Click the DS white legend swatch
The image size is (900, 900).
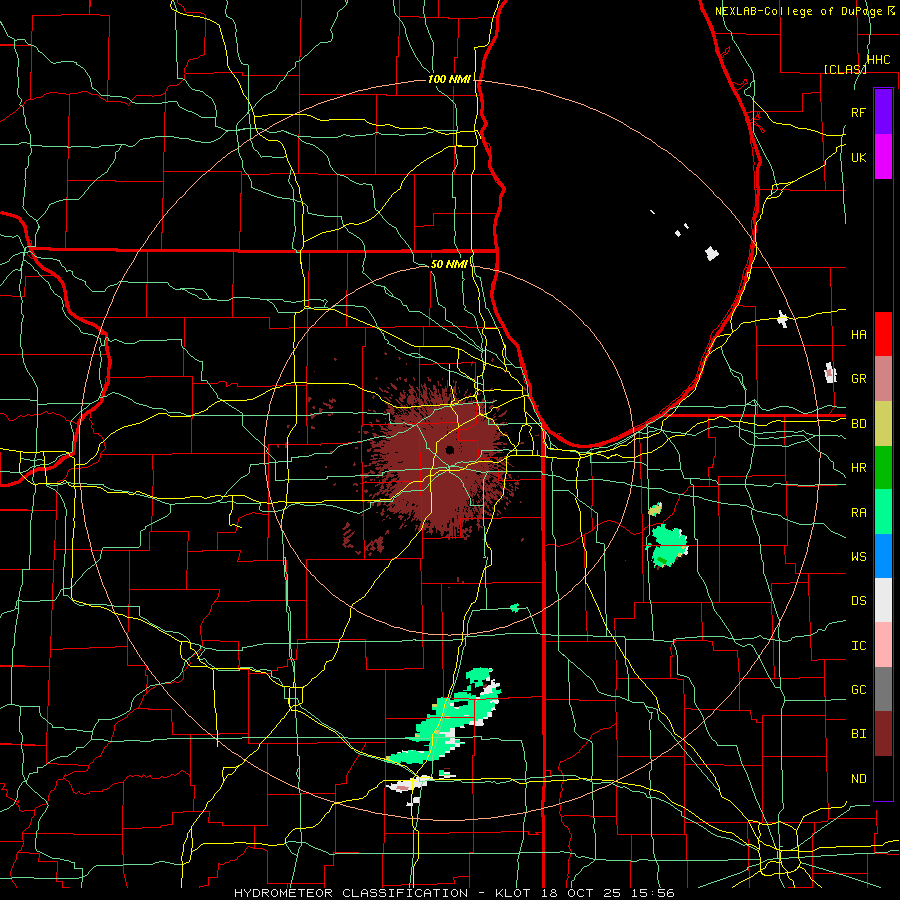[883, 600]
